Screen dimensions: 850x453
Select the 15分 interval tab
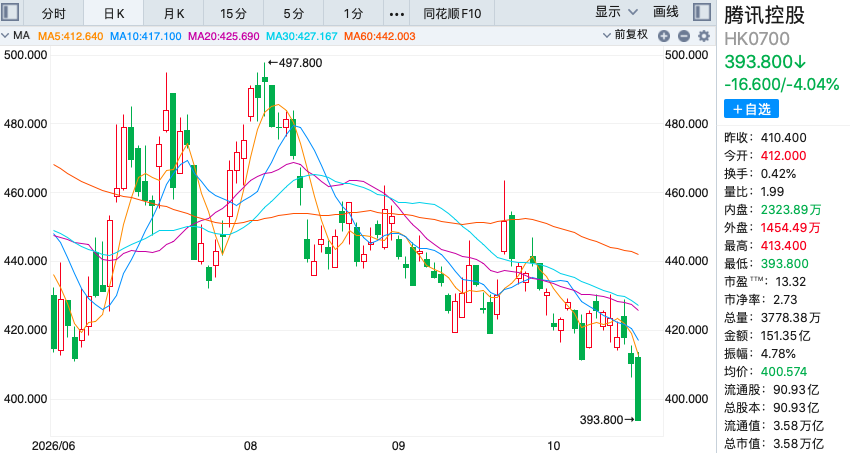233,13
